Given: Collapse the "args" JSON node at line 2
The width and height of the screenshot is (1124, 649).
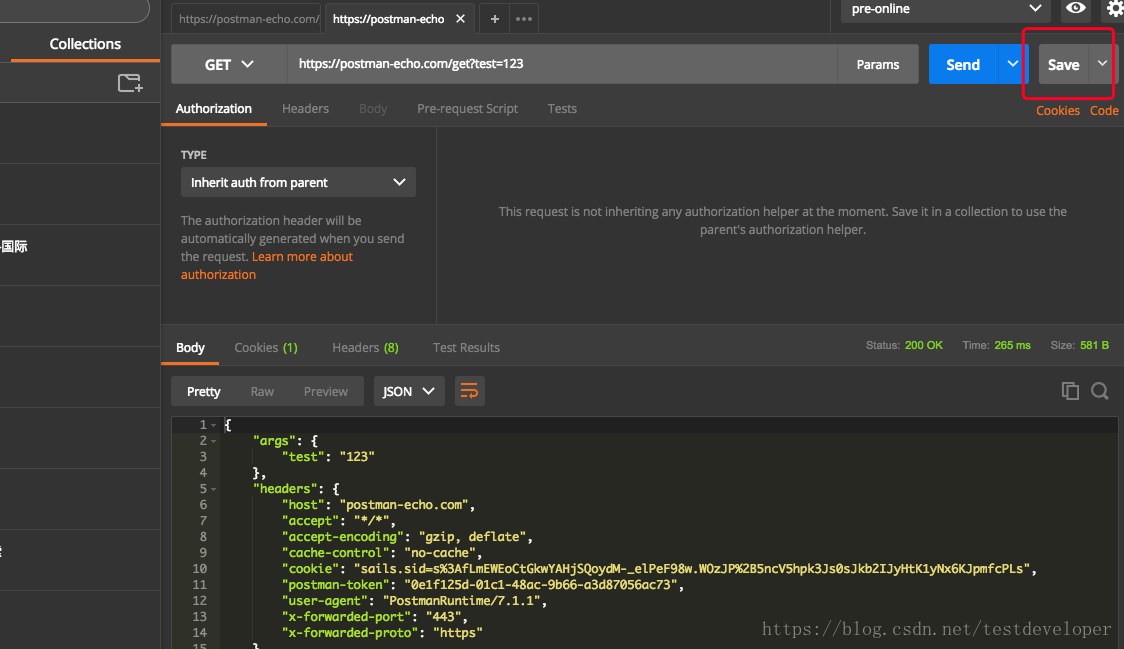Looking at the screenshot, I should 214,441.
